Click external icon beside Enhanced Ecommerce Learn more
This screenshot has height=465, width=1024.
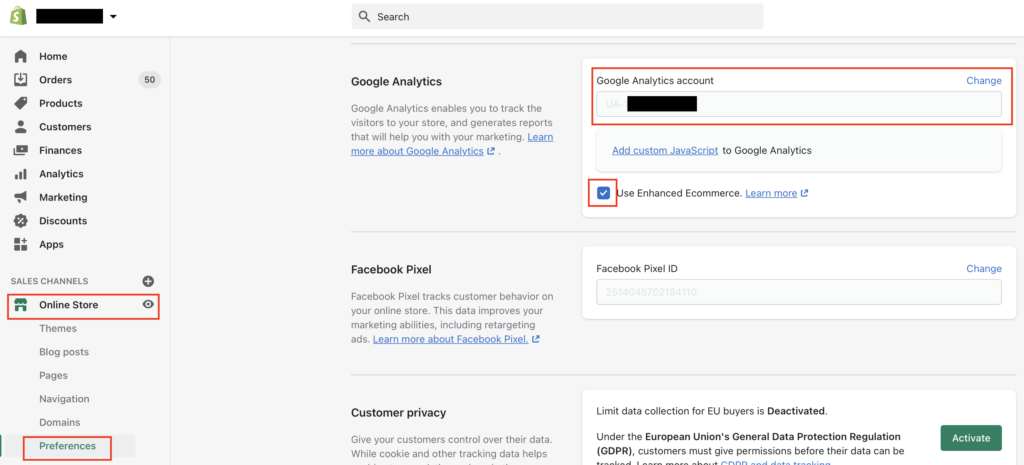805,193
